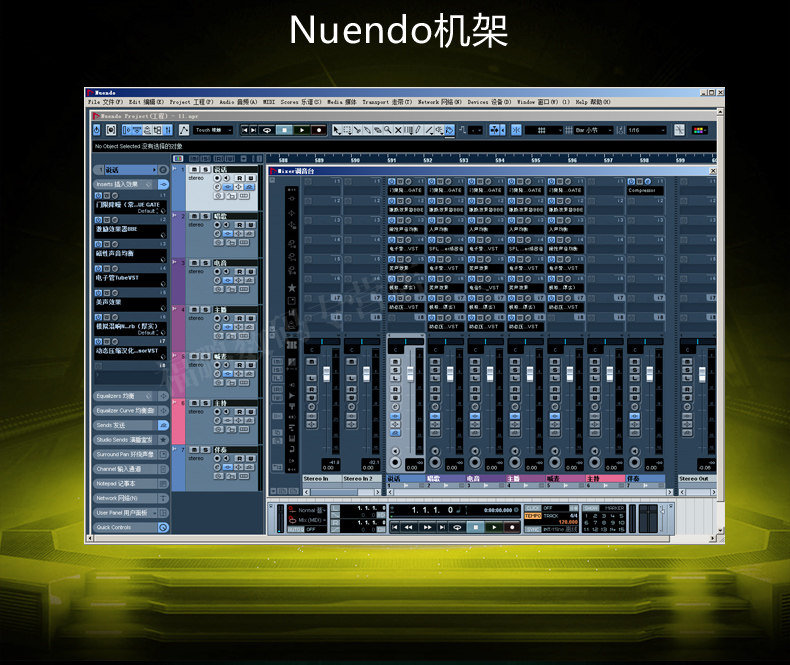790x665 pixels.
Task: Expand the Channel 输入通道 inspector section
Action: [x=130, y=469]
